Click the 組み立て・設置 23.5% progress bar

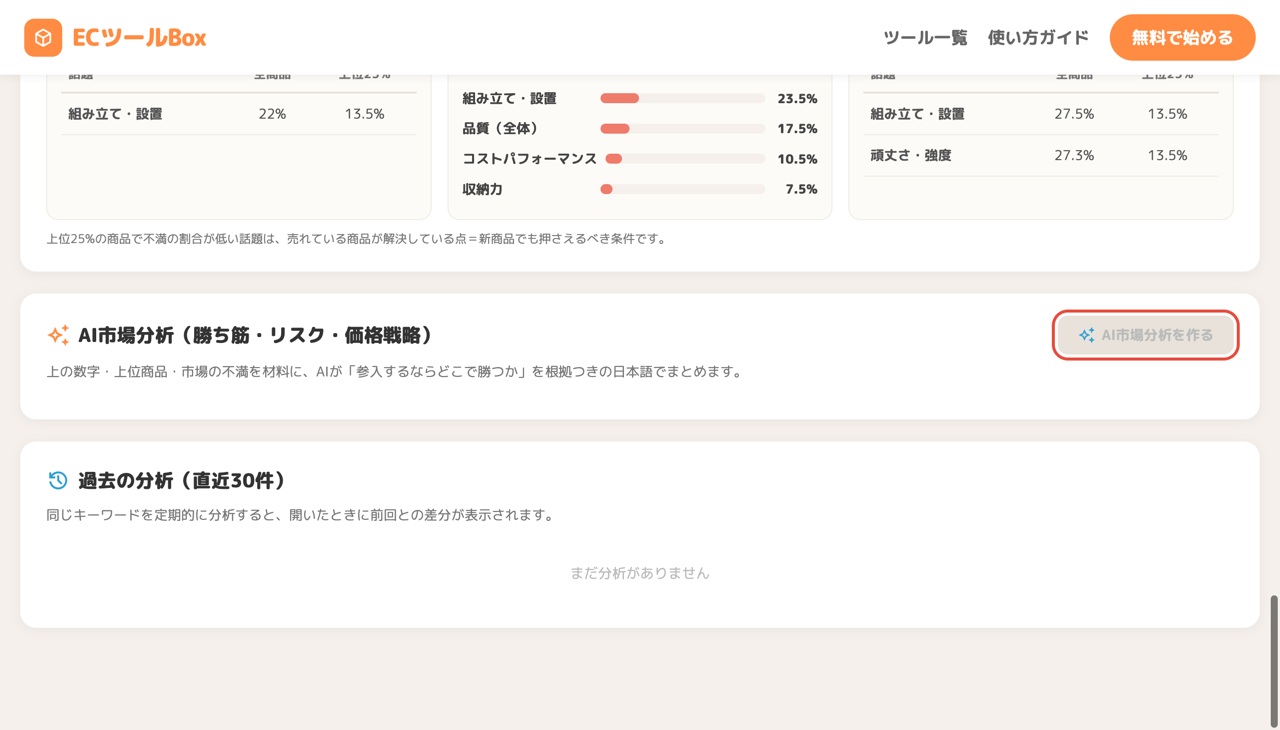(x=682, y=98)
